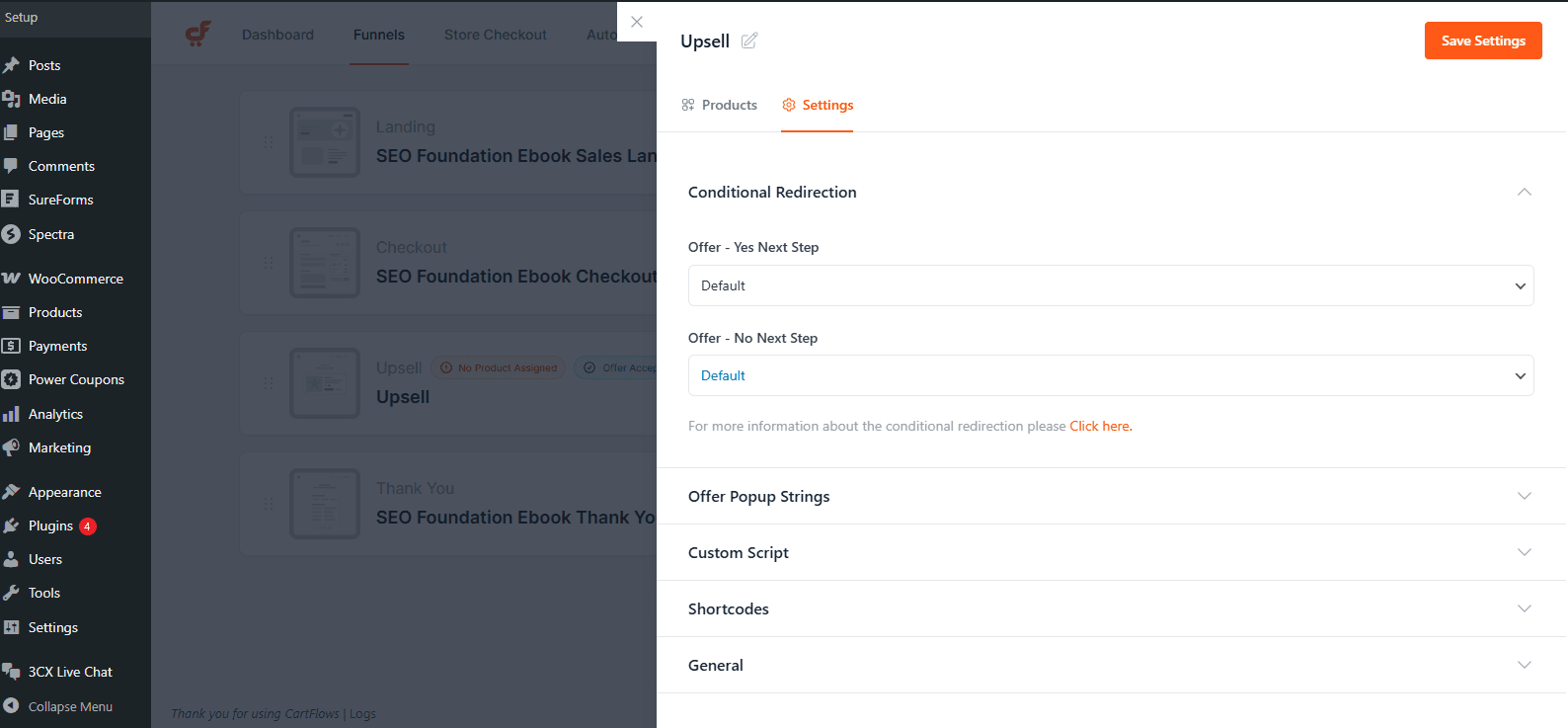Open the Spectra menu item
1568x728 pixels.
pos(50,234)
